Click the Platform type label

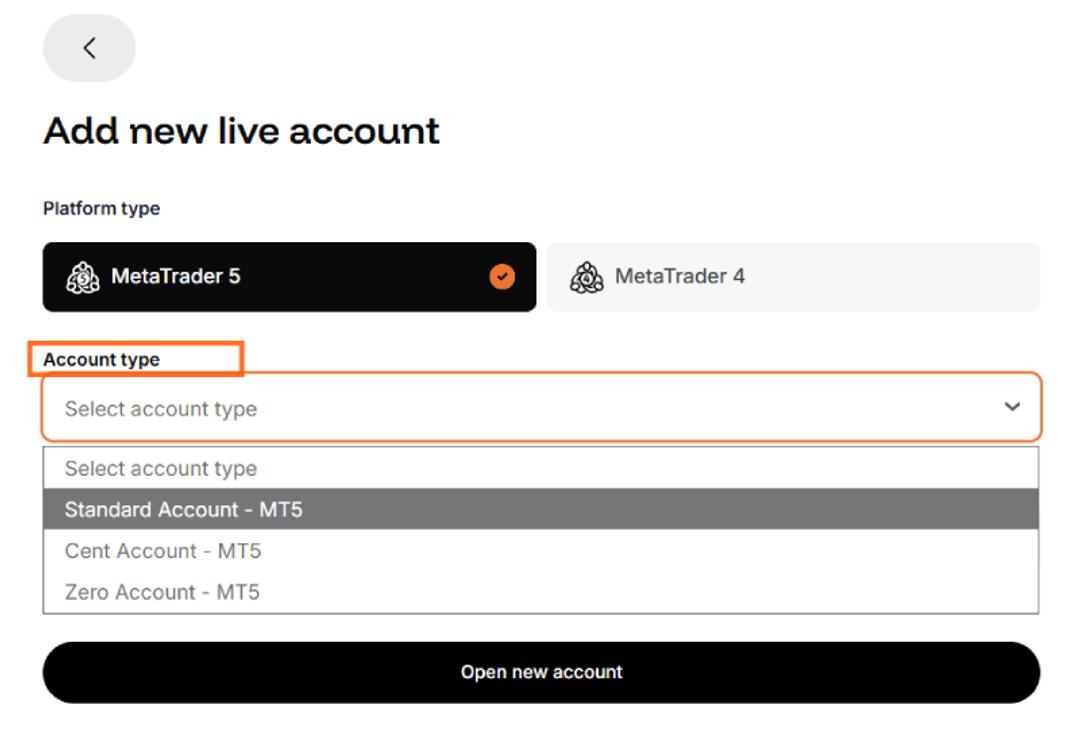[101, 208]
